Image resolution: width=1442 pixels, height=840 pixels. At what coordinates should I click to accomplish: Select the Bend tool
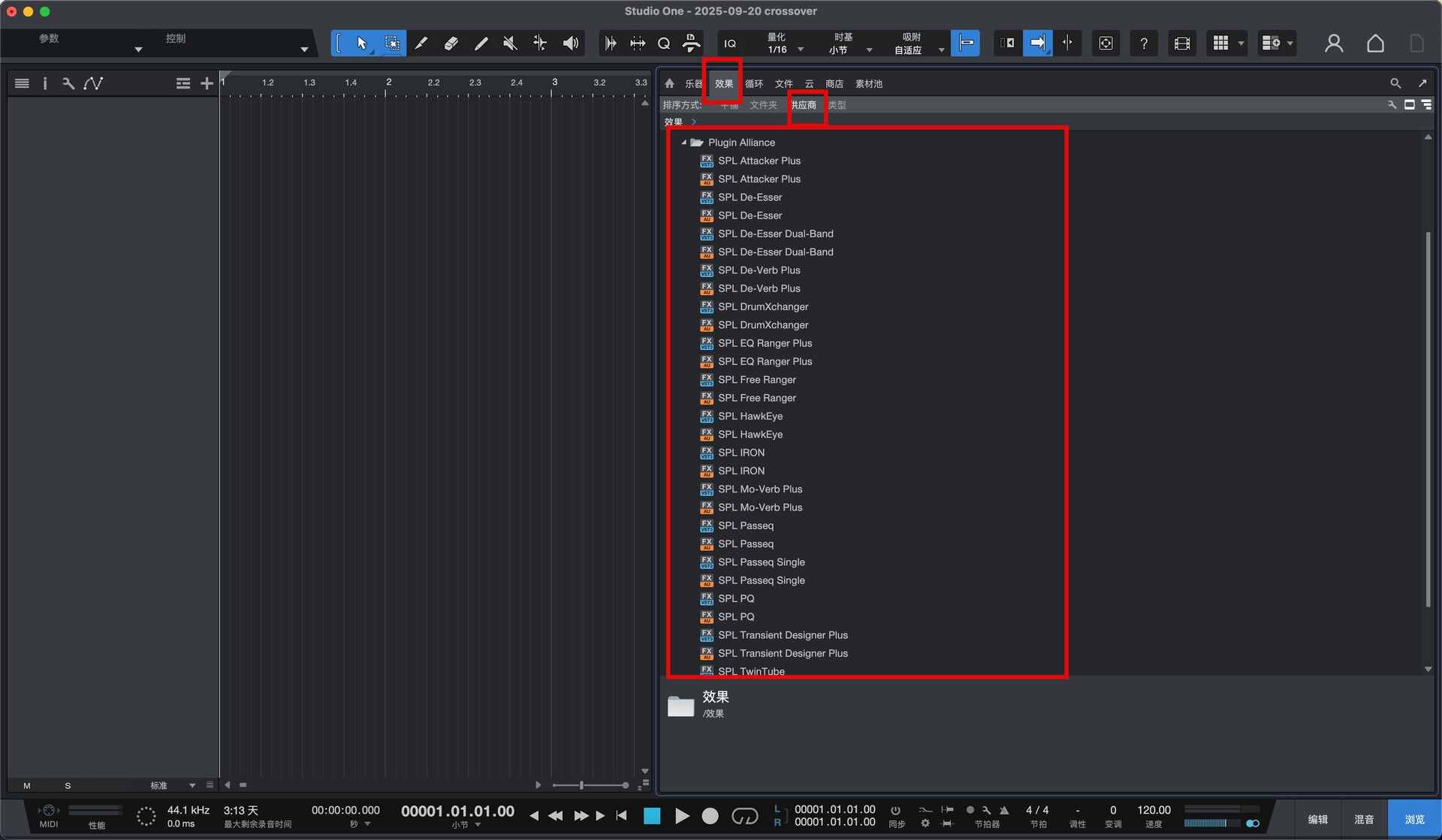(540, 44)
